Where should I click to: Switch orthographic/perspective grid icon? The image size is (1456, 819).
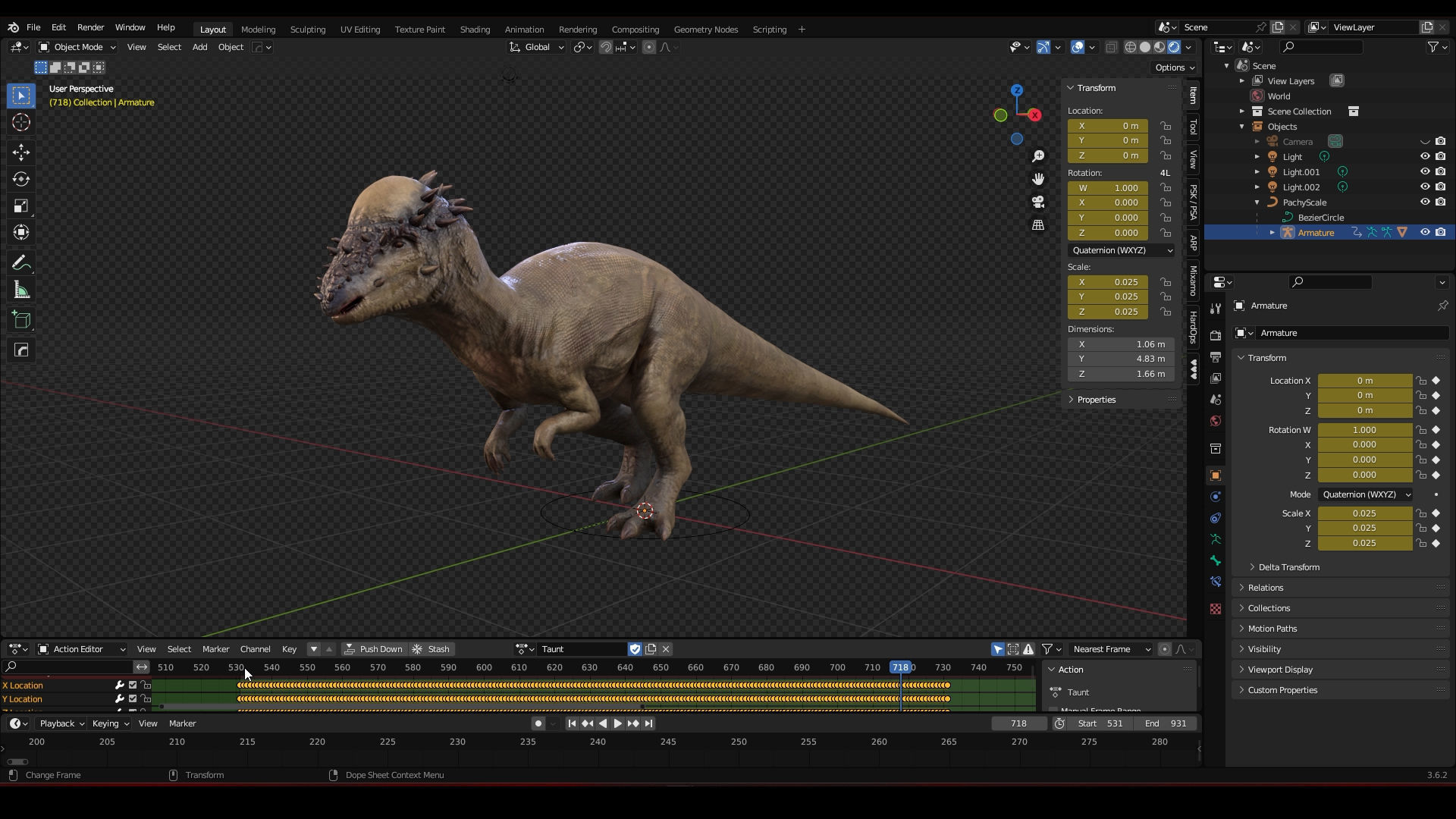[x=1038, y=225]
